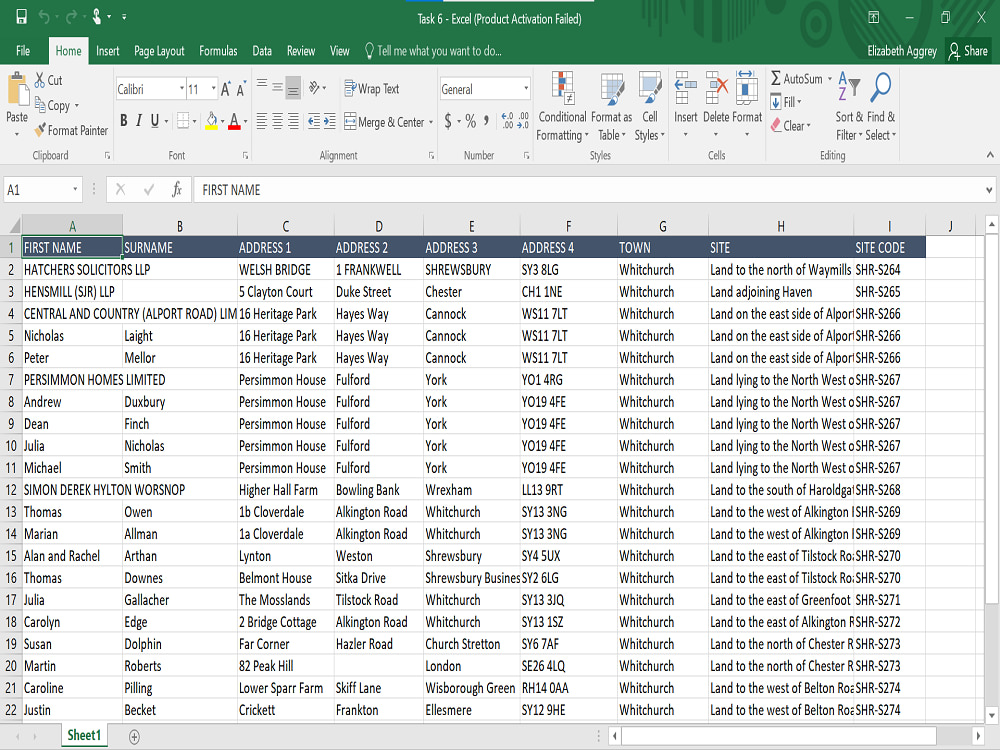
Task: Click the Share button
Action: [x=967, y=51]
